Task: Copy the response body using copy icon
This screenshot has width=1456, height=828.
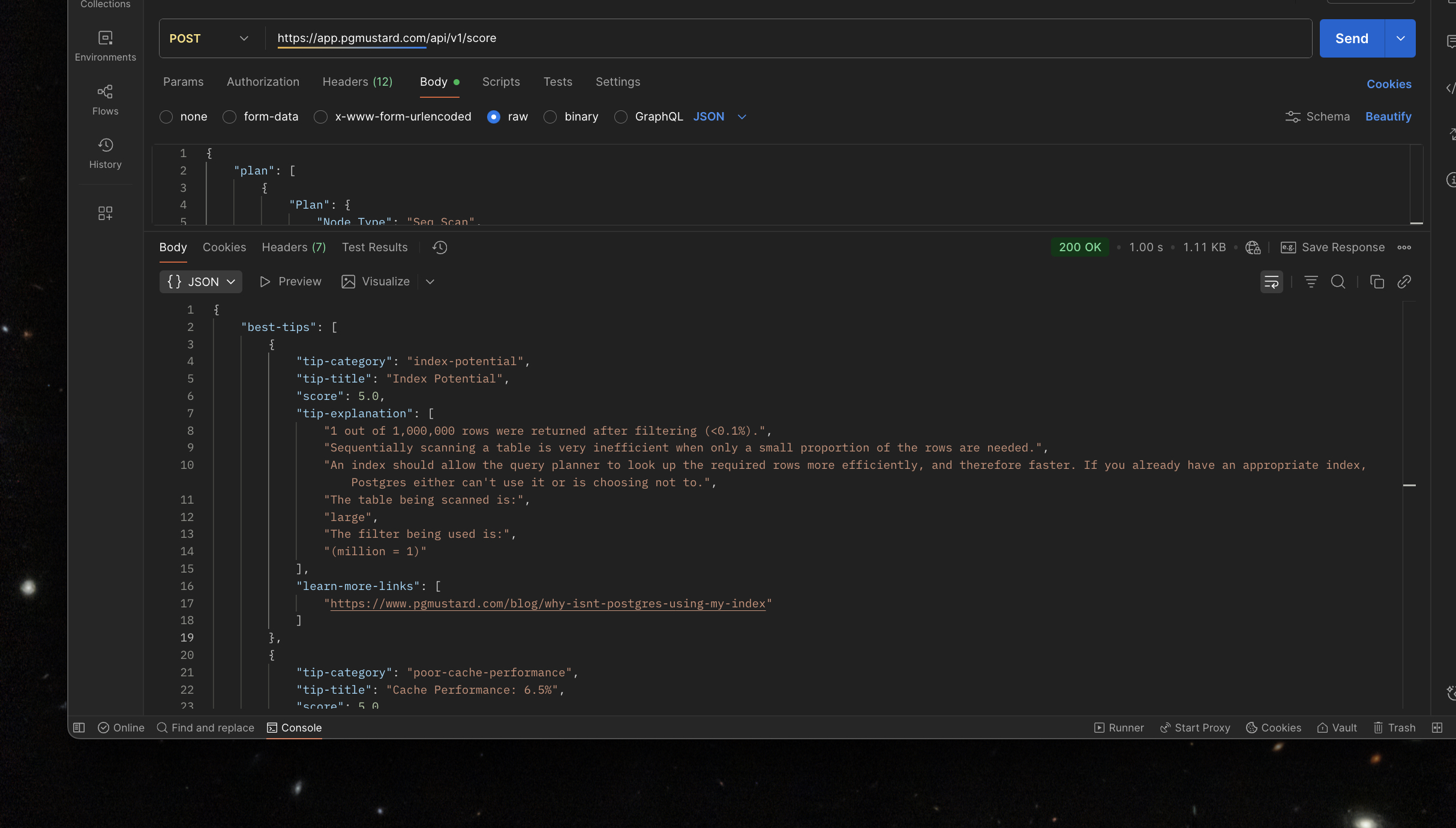Action: [1377, 282]
